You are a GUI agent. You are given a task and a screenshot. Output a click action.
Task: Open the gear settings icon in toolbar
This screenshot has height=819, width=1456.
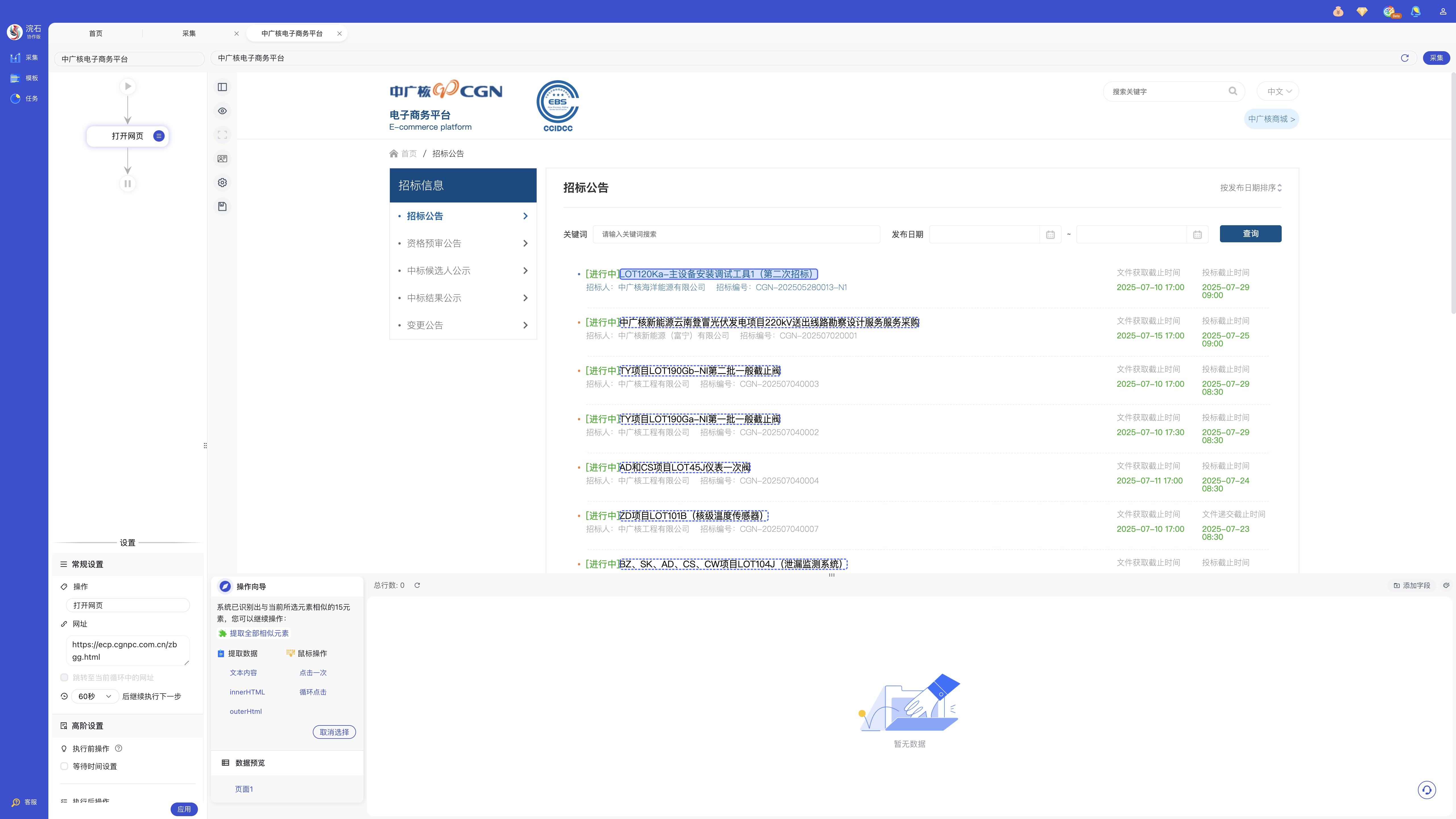222,183
